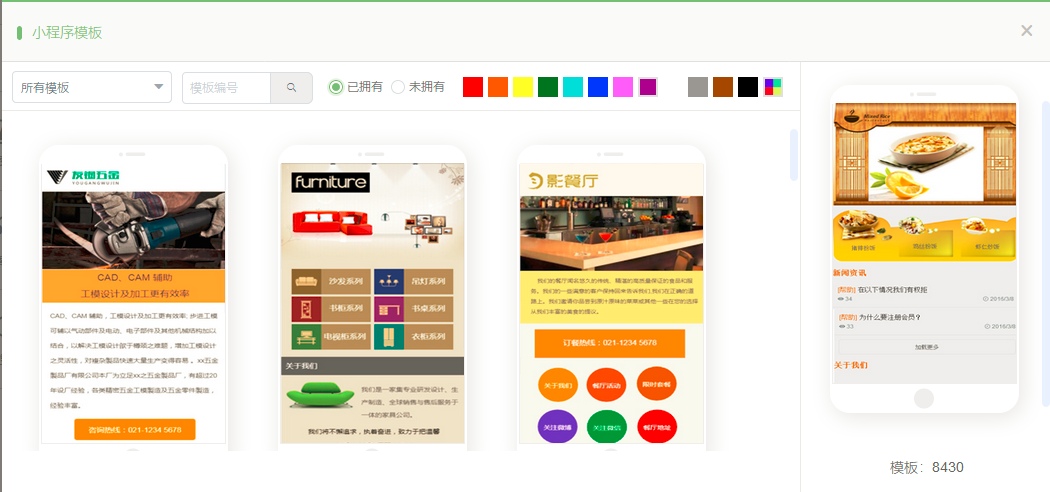Click the 模板编号 search input field

(226, 88)
